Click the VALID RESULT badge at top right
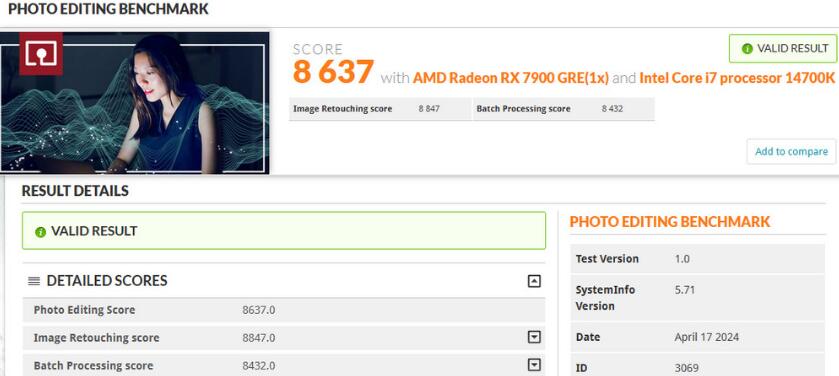 [x=784, y=49]
